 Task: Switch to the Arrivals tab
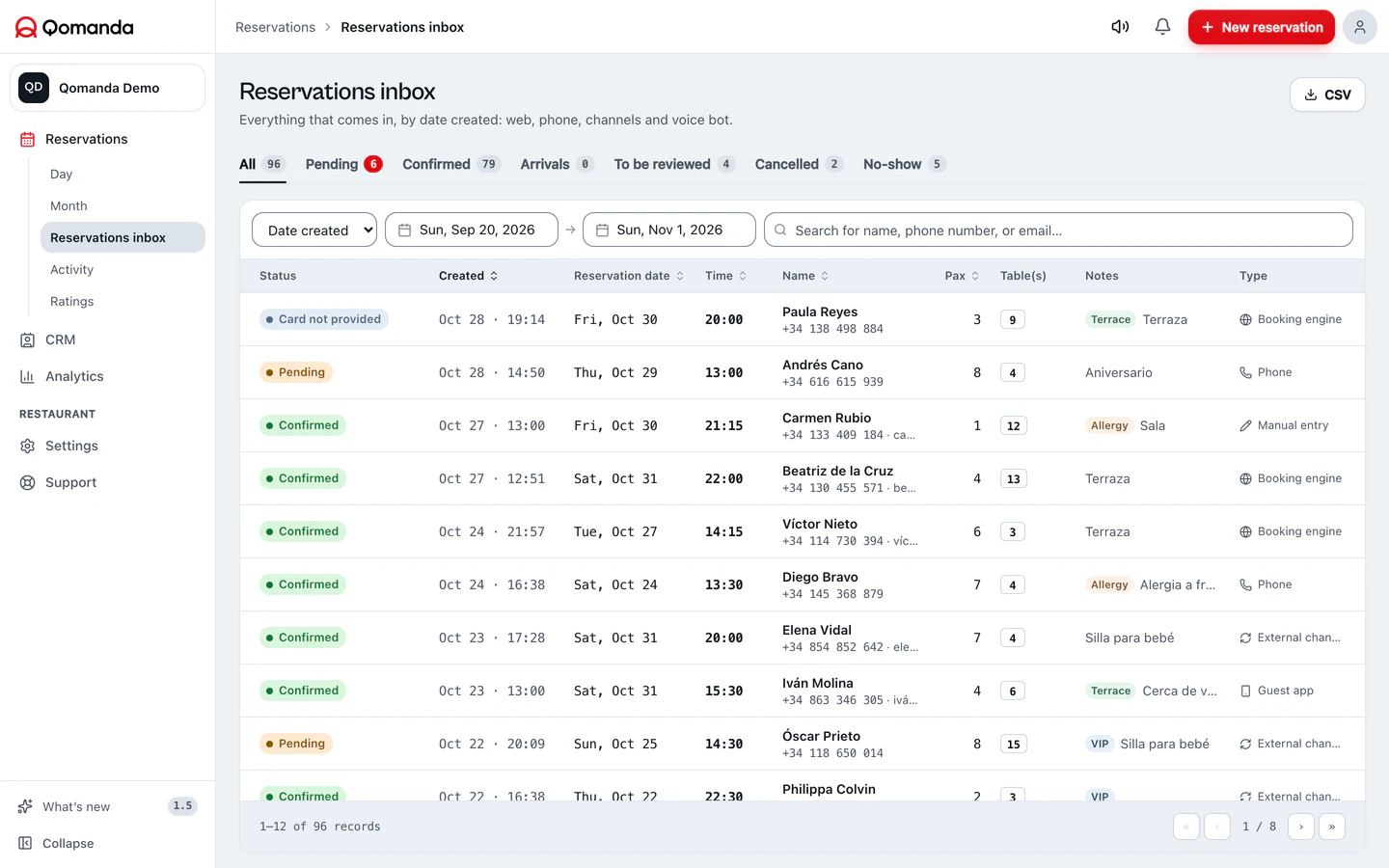click(x=558, y=164)
